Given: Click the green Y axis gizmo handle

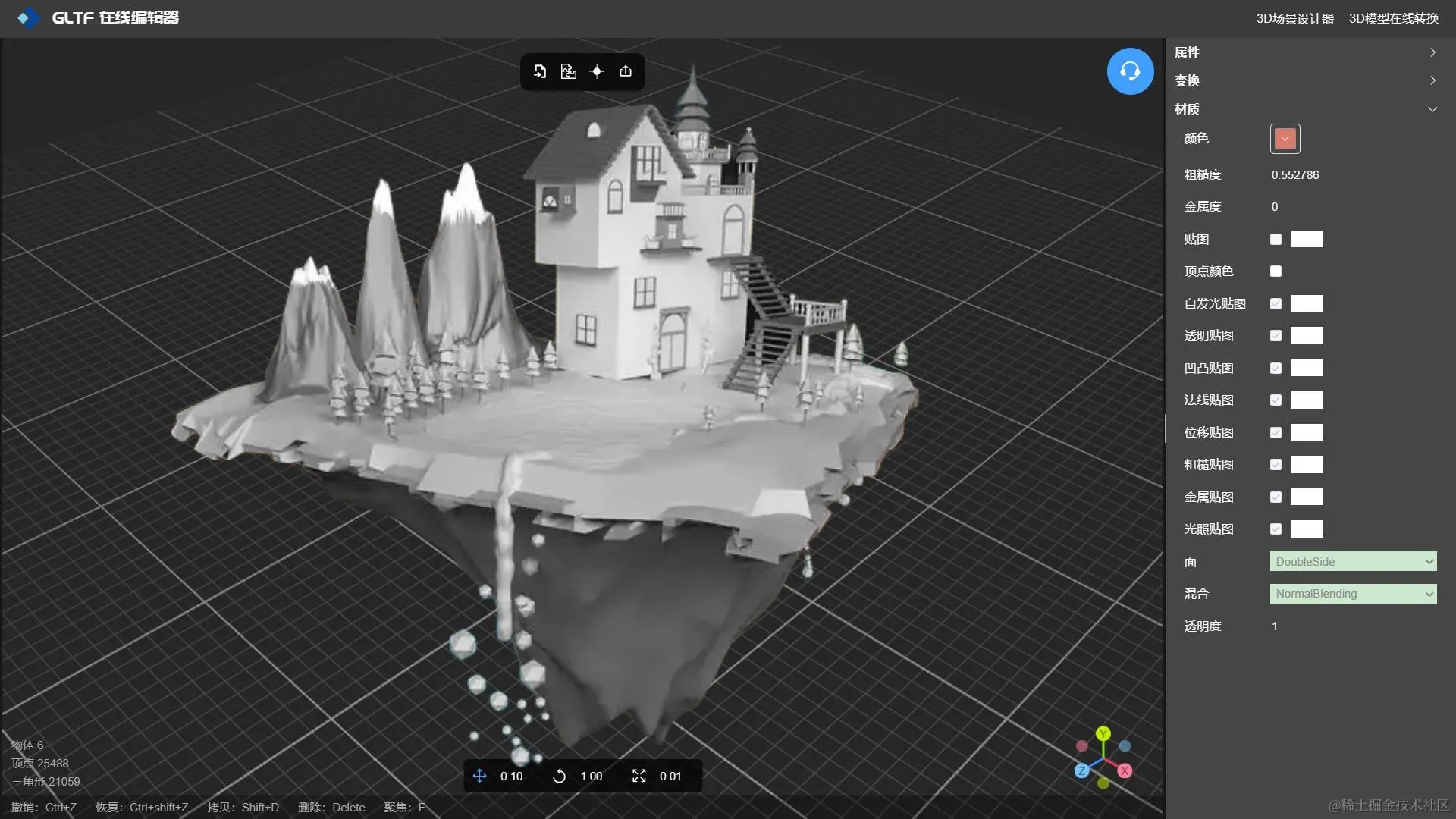Looking at the screenshot, I should pos(1103,733).
